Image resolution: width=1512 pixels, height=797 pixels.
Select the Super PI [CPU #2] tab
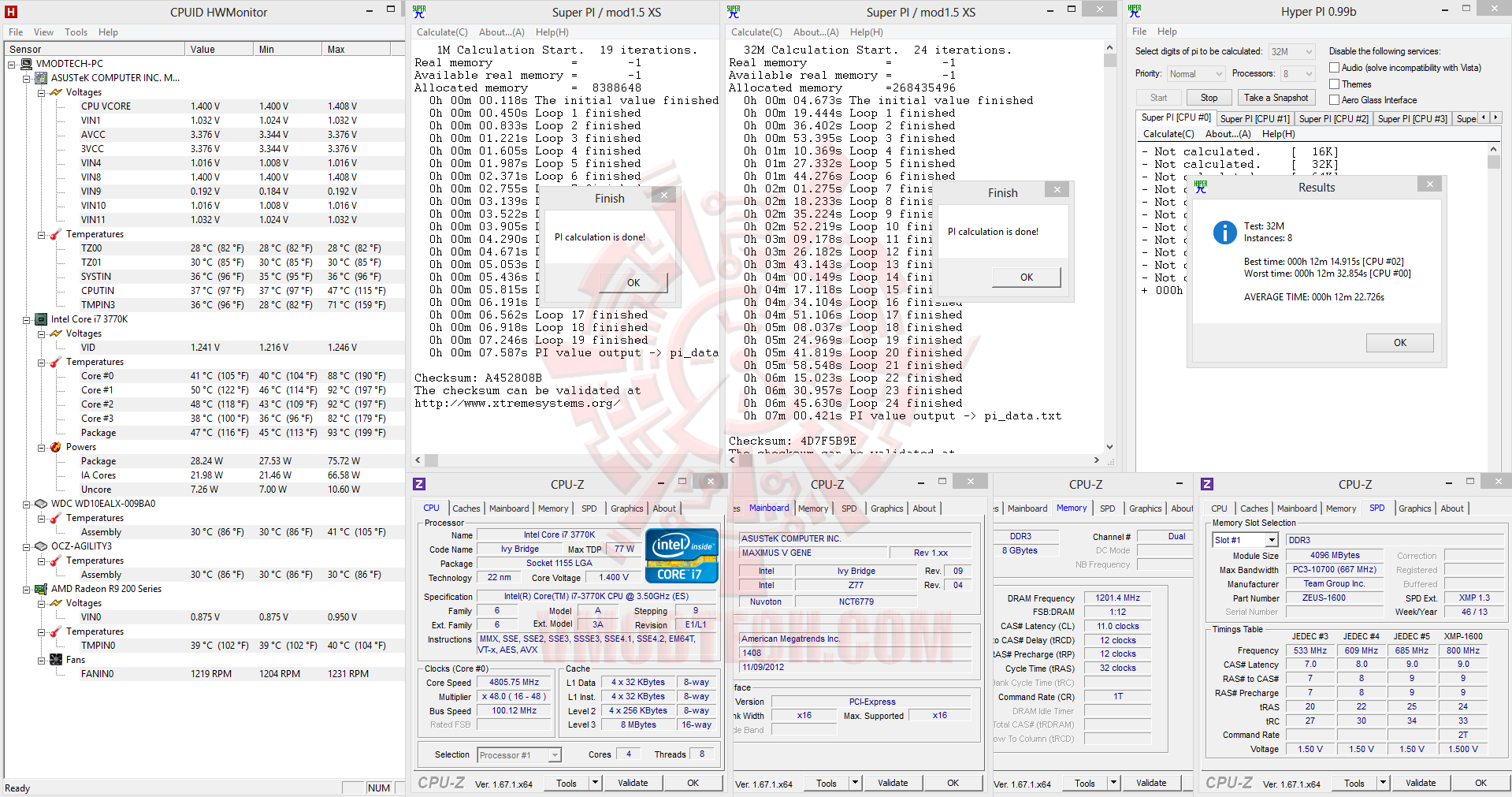[x=1333, y=118]
